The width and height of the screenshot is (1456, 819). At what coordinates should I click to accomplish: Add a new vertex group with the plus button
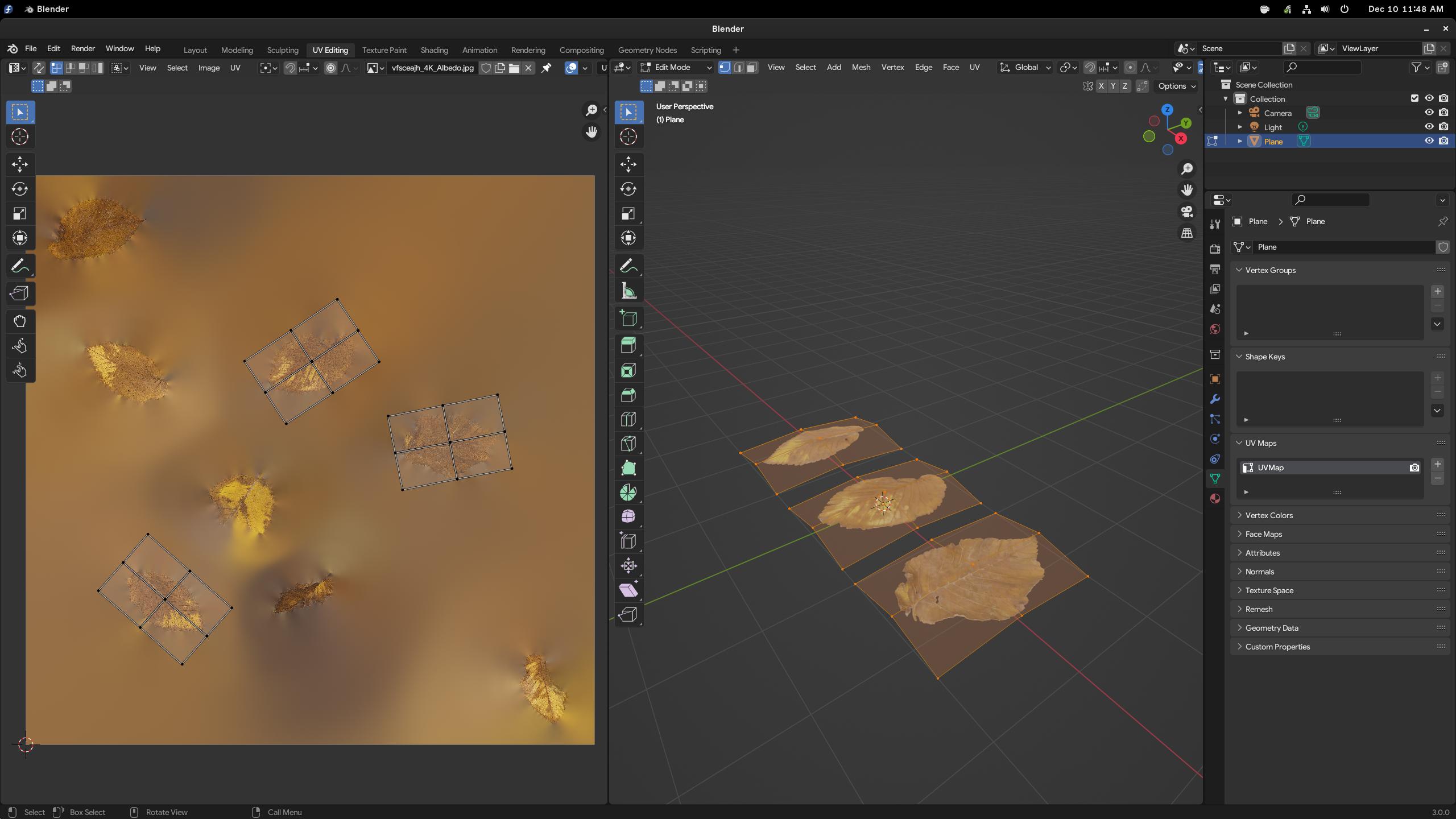[1437, 291]
